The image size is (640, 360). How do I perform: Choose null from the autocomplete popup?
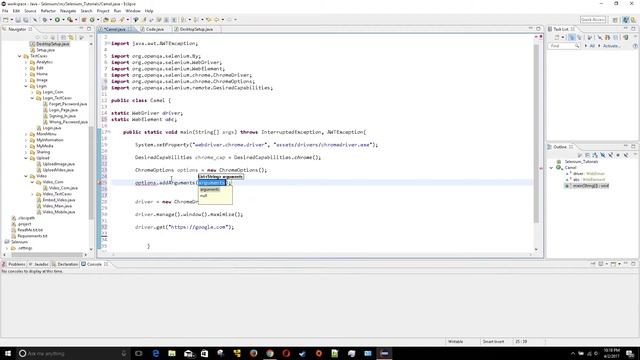point(204,196)
